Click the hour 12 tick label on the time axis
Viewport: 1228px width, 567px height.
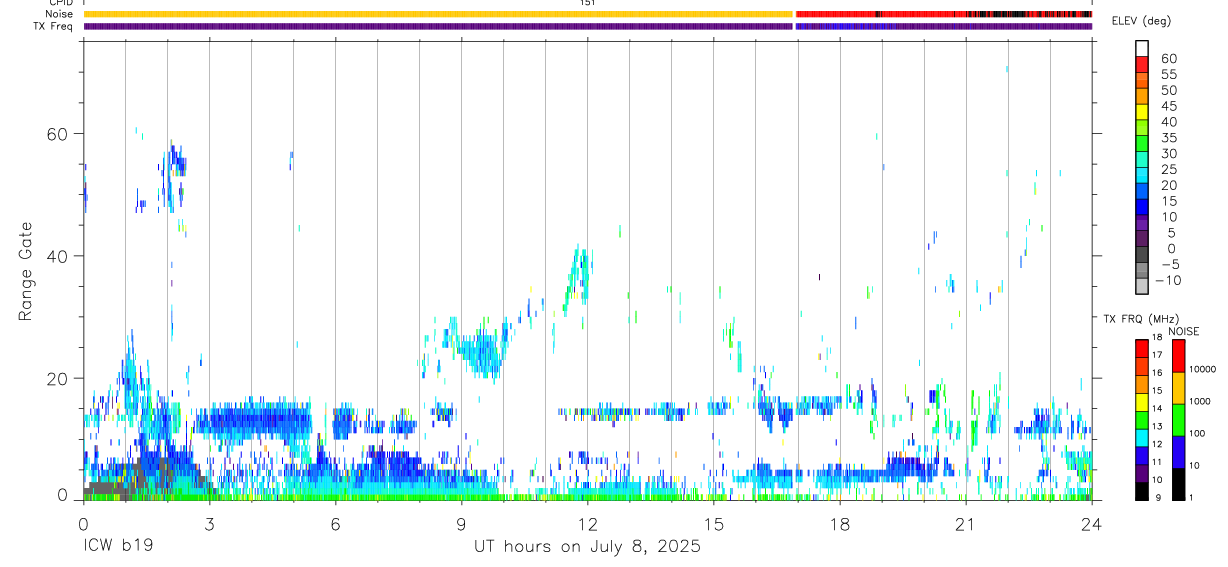click(x=587, y=524)
